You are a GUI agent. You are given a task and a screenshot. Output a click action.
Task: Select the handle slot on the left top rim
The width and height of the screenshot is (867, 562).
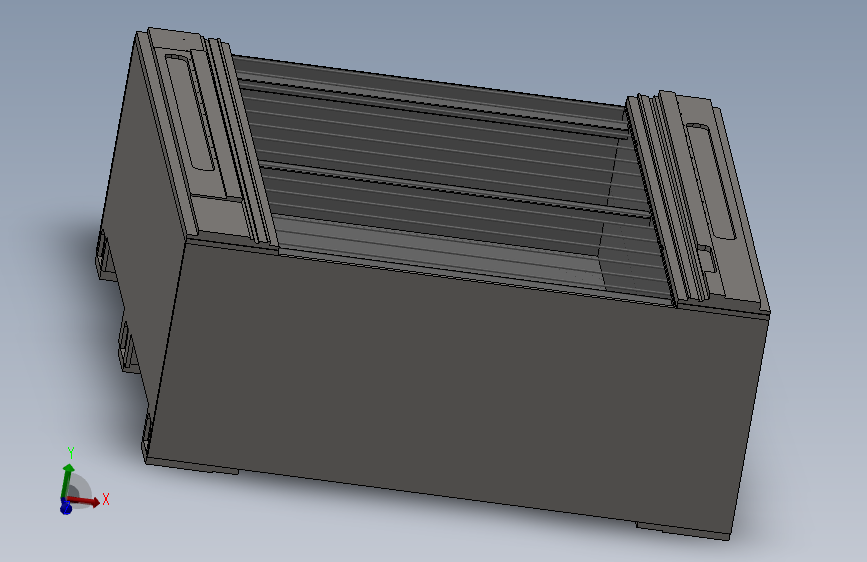pyautogui.click(x=190, y=112)
